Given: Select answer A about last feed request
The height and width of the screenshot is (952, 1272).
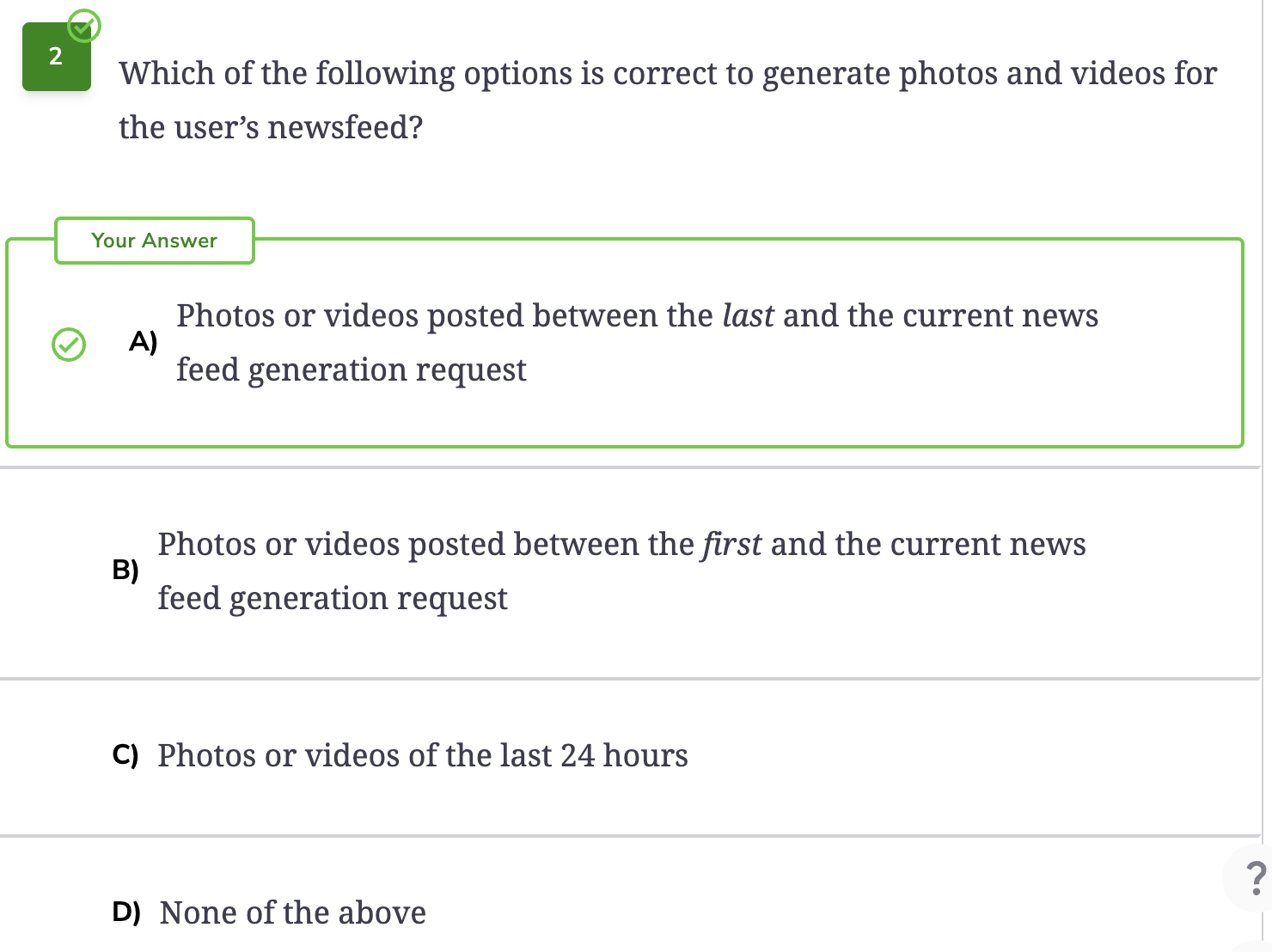Looking at the screenshot, I should [637, 343].
